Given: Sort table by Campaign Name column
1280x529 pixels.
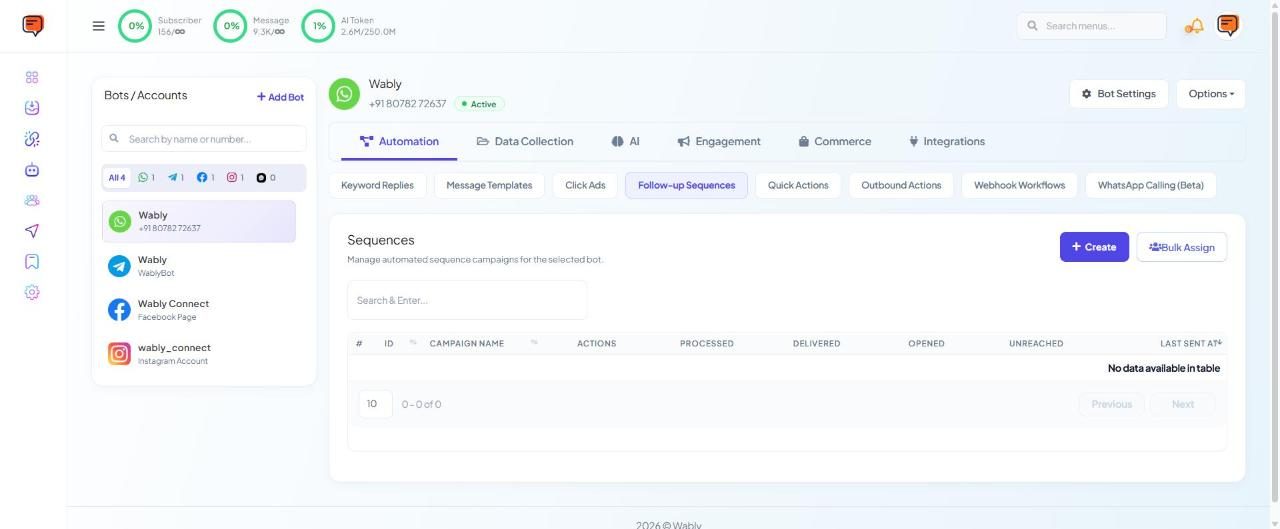Looking at the screenshot, I should pyautogui.click(x=466, y=343).
